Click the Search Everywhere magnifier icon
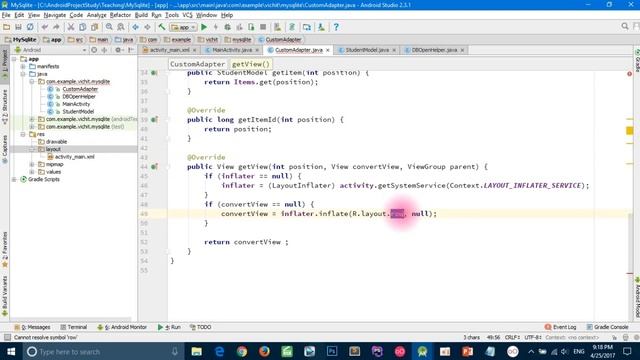 pos(624,27)
